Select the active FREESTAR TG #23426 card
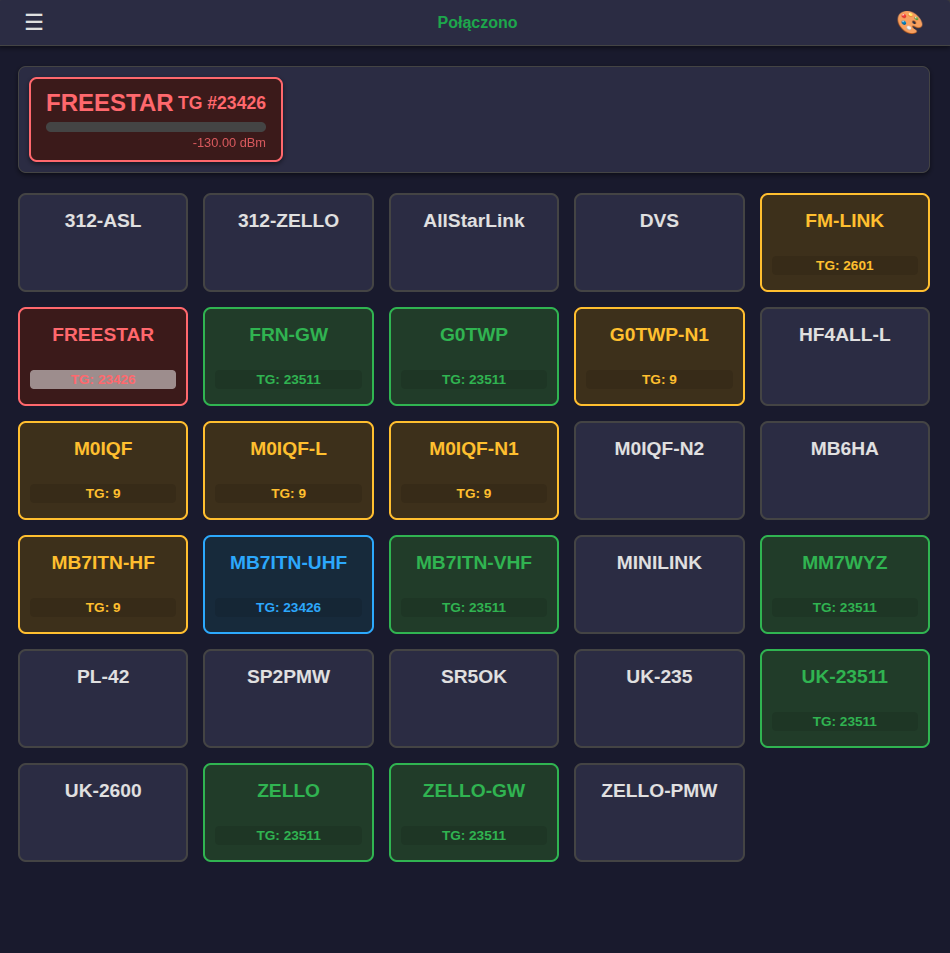 [156, 119]
